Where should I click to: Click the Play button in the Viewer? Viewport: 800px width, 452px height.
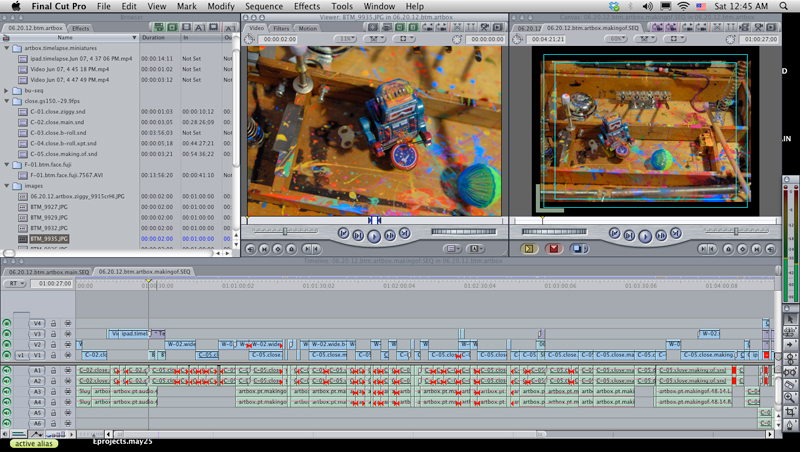click(374, 236)
